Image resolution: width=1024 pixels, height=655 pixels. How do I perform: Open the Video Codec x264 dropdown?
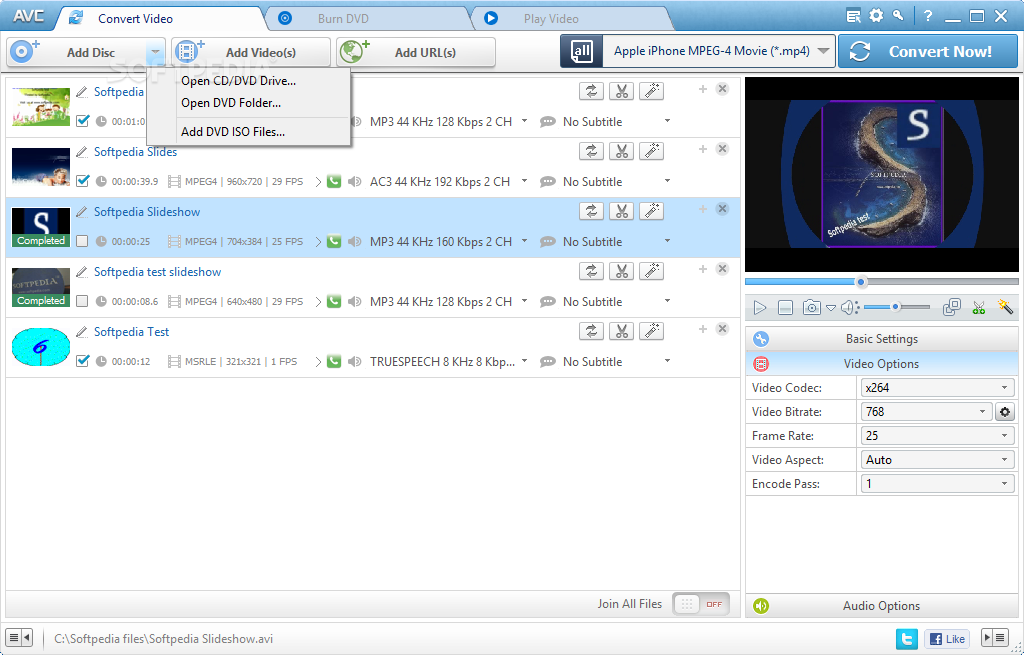937,388
